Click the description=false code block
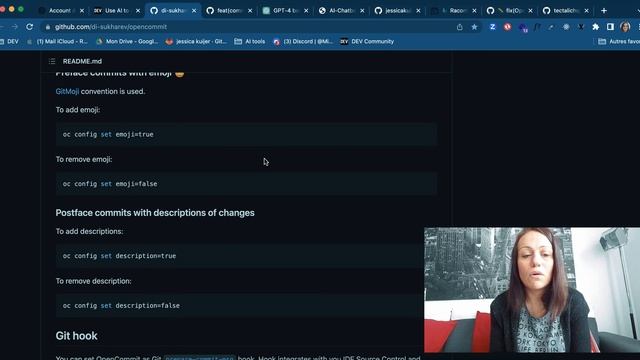This screenshot has height=360, width=640. tap(240, 305)
